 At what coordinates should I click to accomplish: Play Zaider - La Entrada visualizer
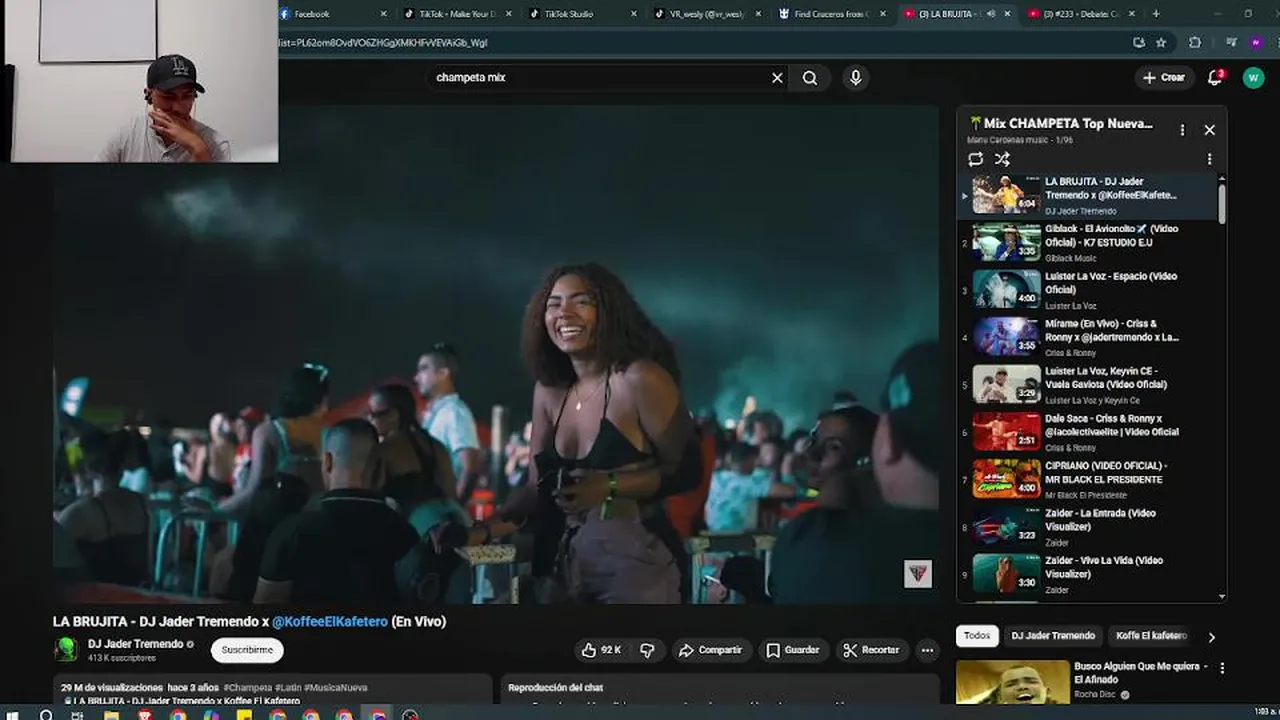(1088, 527)
